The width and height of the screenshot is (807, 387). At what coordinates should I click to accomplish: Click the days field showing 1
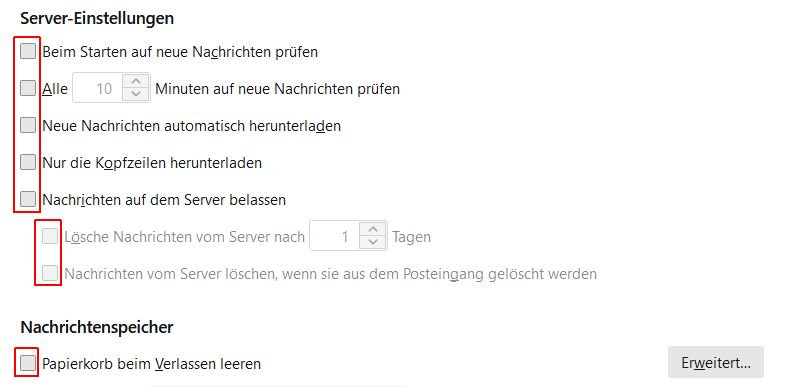point(335,236)
